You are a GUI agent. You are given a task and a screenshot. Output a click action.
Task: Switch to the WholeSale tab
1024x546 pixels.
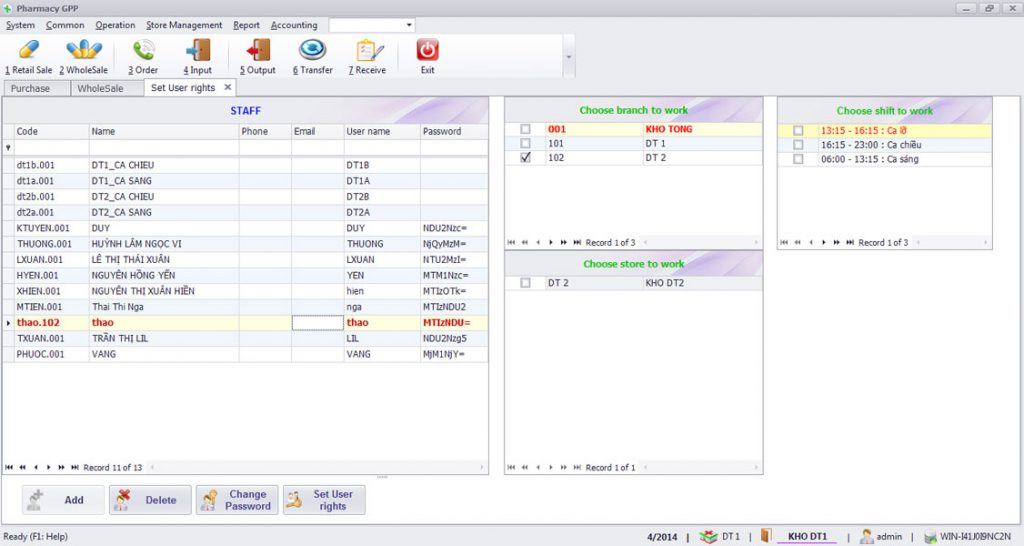pyautogui.click(x=107, y=88)
